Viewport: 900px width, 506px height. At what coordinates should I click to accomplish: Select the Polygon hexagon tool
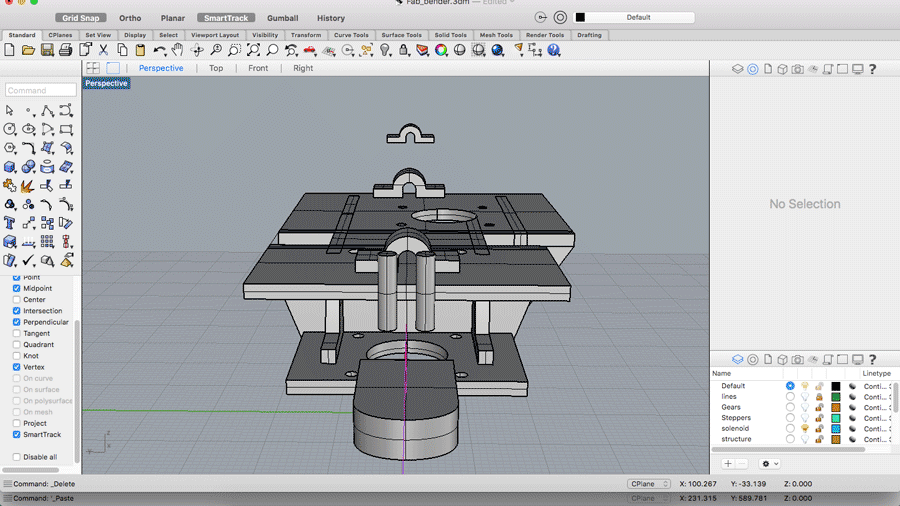click(10, 148)
